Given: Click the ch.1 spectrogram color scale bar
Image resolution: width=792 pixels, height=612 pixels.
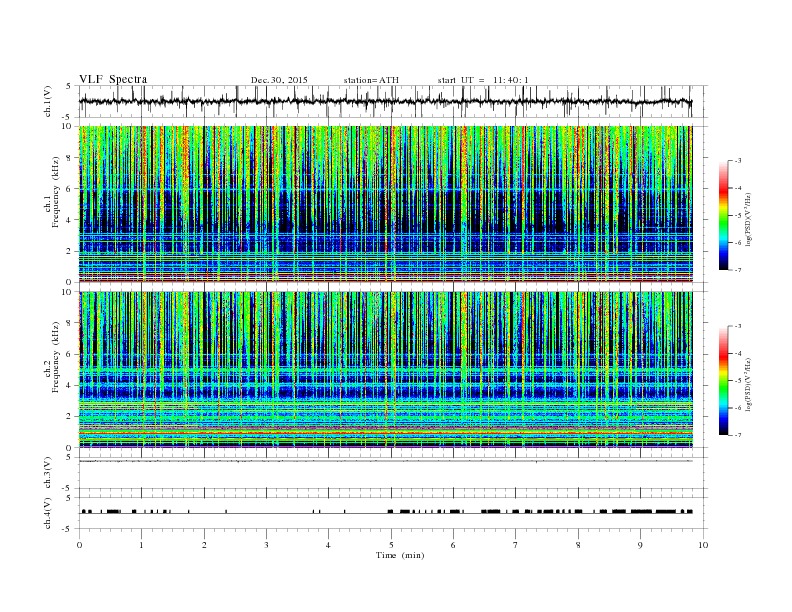Looking at the screenshot, I should (x=724, y=215).
